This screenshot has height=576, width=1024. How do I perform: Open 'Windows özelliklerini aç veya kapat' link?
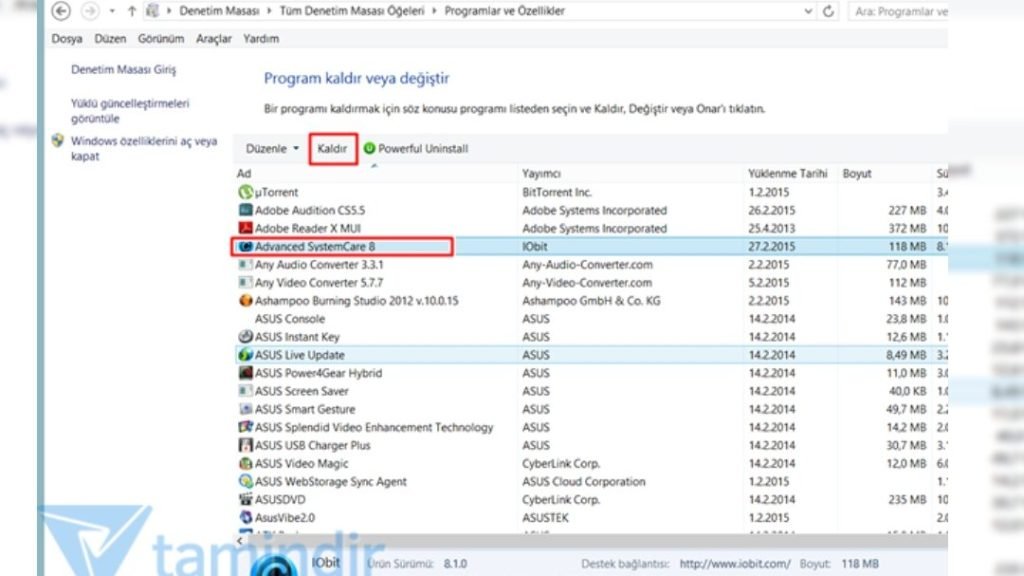click(144, 148)
